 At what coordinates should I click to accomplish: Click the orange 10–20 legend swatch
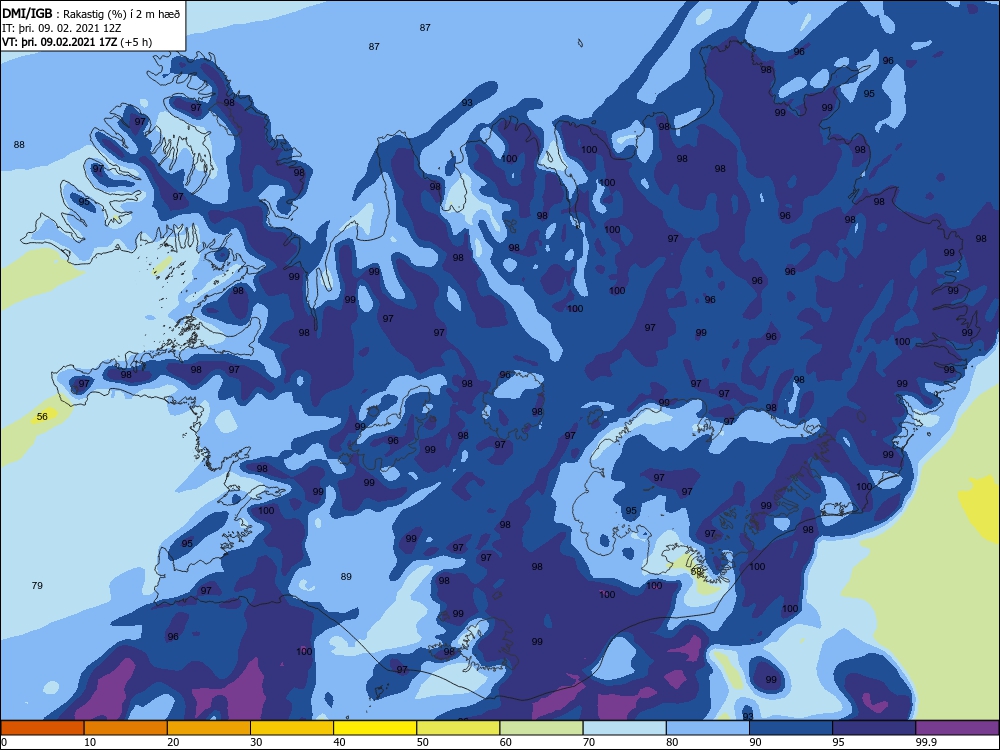[x=126, y=728]
